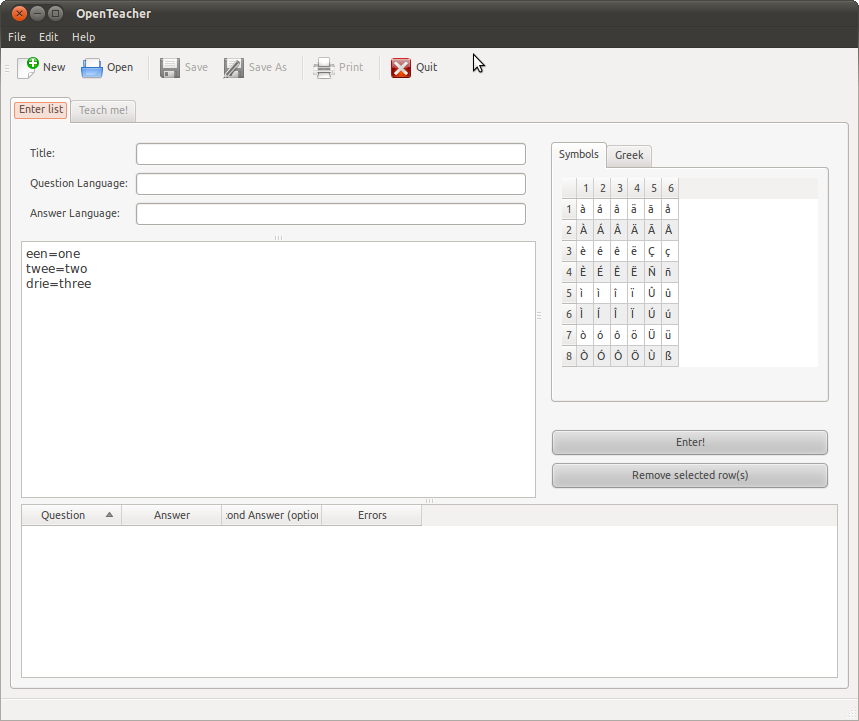This screenshot has width=859, height=721.
Task: Click the Save floppy disk icon
Action: coord(170,67)
